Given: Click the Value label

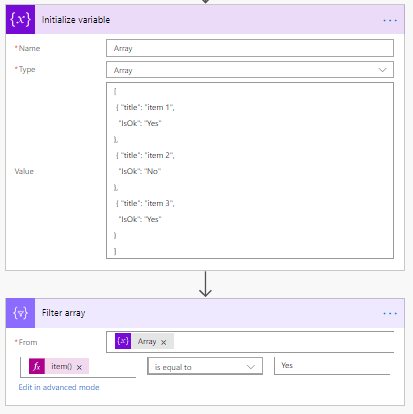Looking at the screenshot, I should [x=24, y=171].
